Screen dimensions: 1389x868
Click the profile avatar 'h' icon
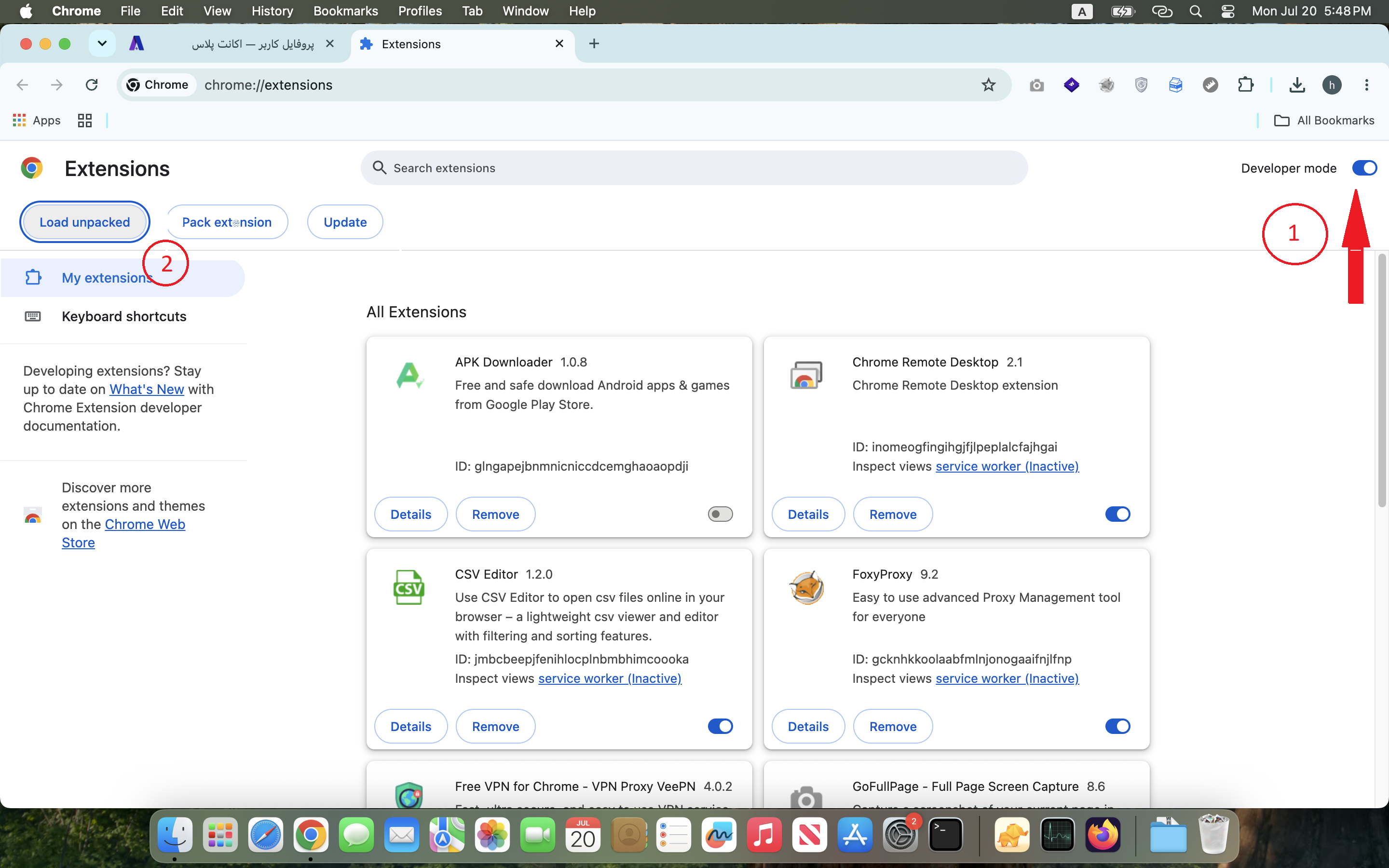tap(1332, 85)
